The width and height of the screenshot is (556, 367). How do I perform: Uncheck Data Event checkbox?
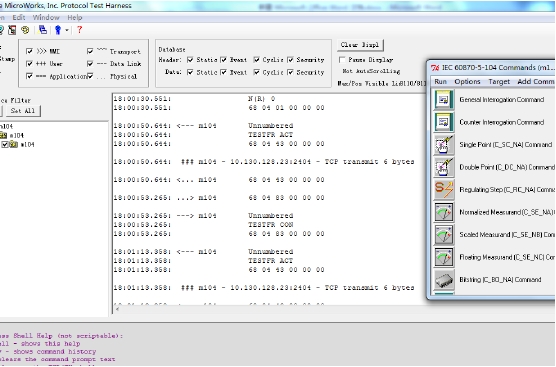(x=223, y=72)
